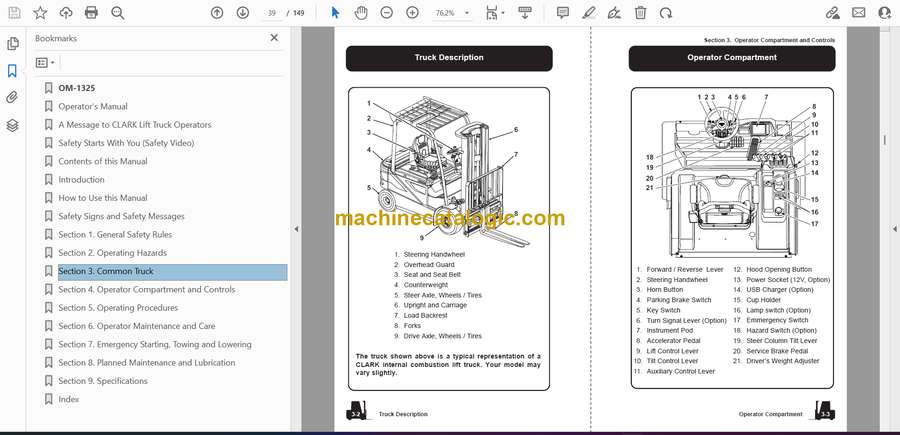The image size is (900, 435).
Task: Select the Highlight text pen tool
Action: click(x=589, y=13)
